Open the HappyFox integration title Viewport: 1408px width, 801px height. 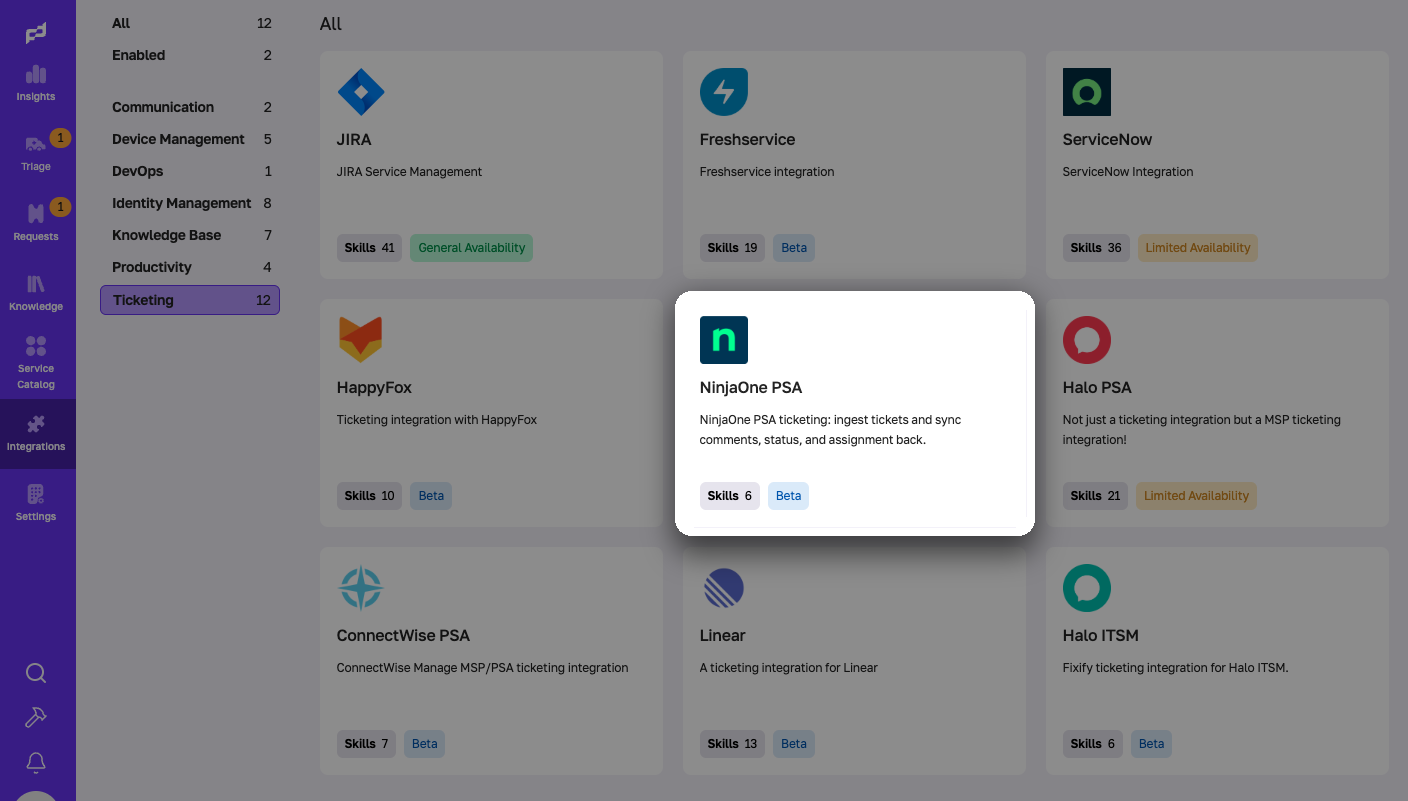coord(374,387)
